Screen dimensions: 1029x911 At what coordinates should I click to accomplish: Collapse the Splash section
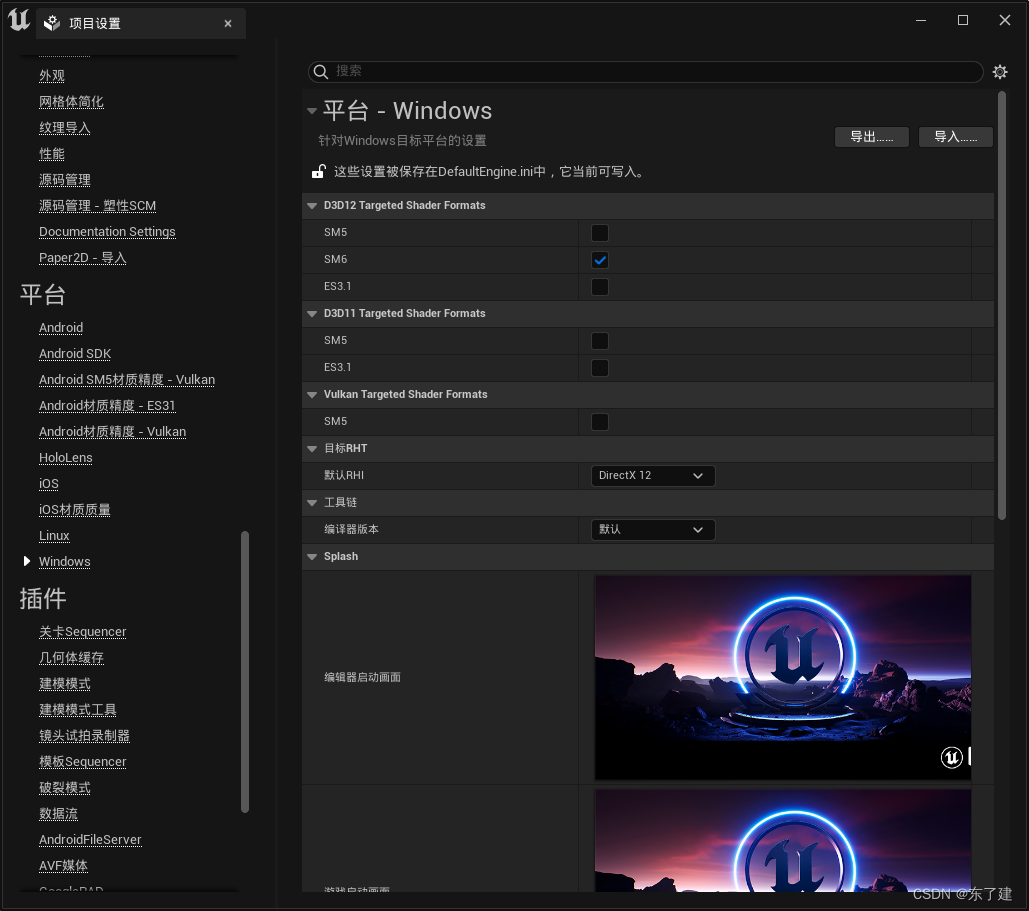coord(312,556)
